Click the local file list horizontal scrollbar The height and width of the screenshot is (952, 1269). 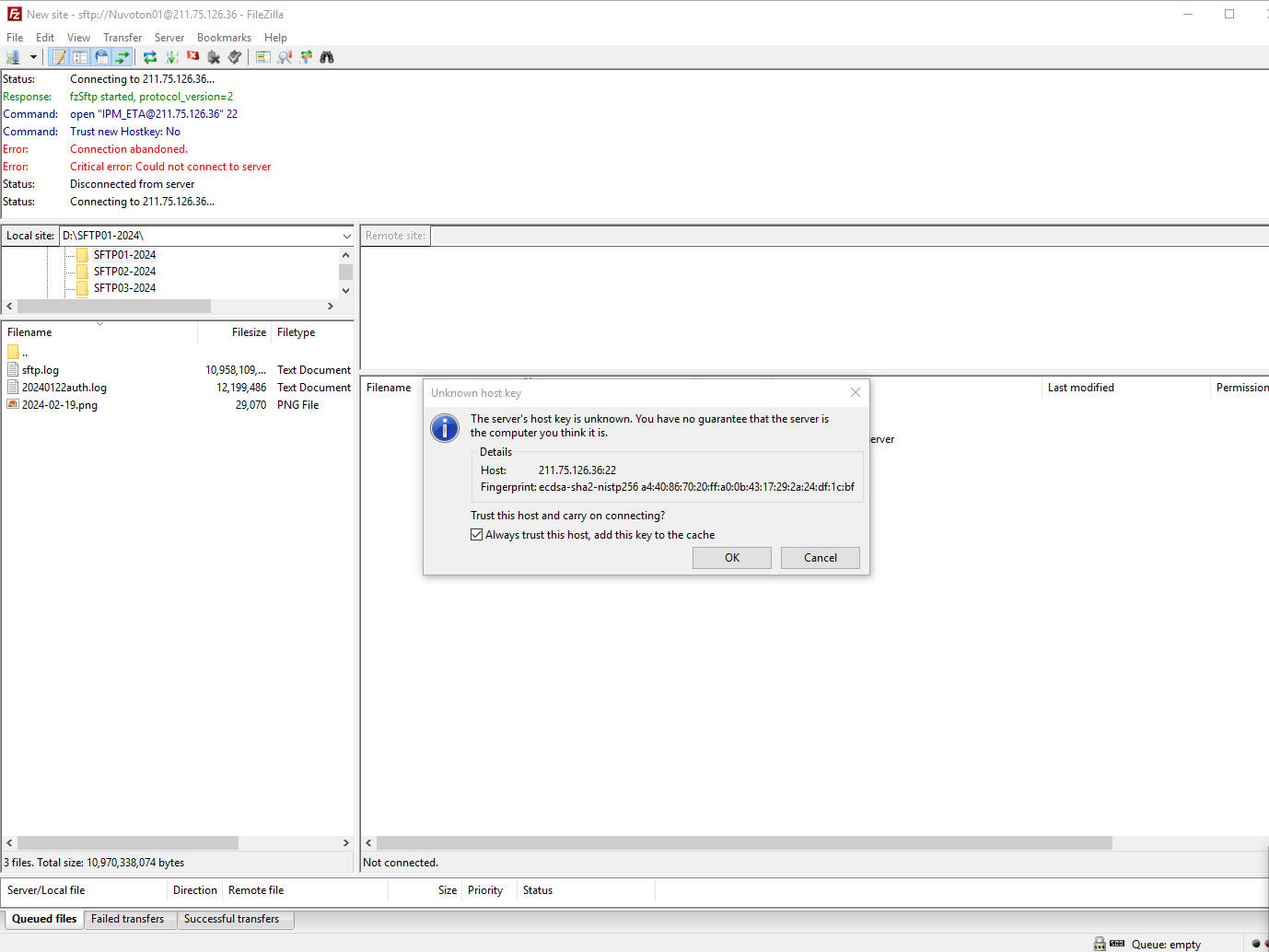pyautogui.click(x=129, y=842)
